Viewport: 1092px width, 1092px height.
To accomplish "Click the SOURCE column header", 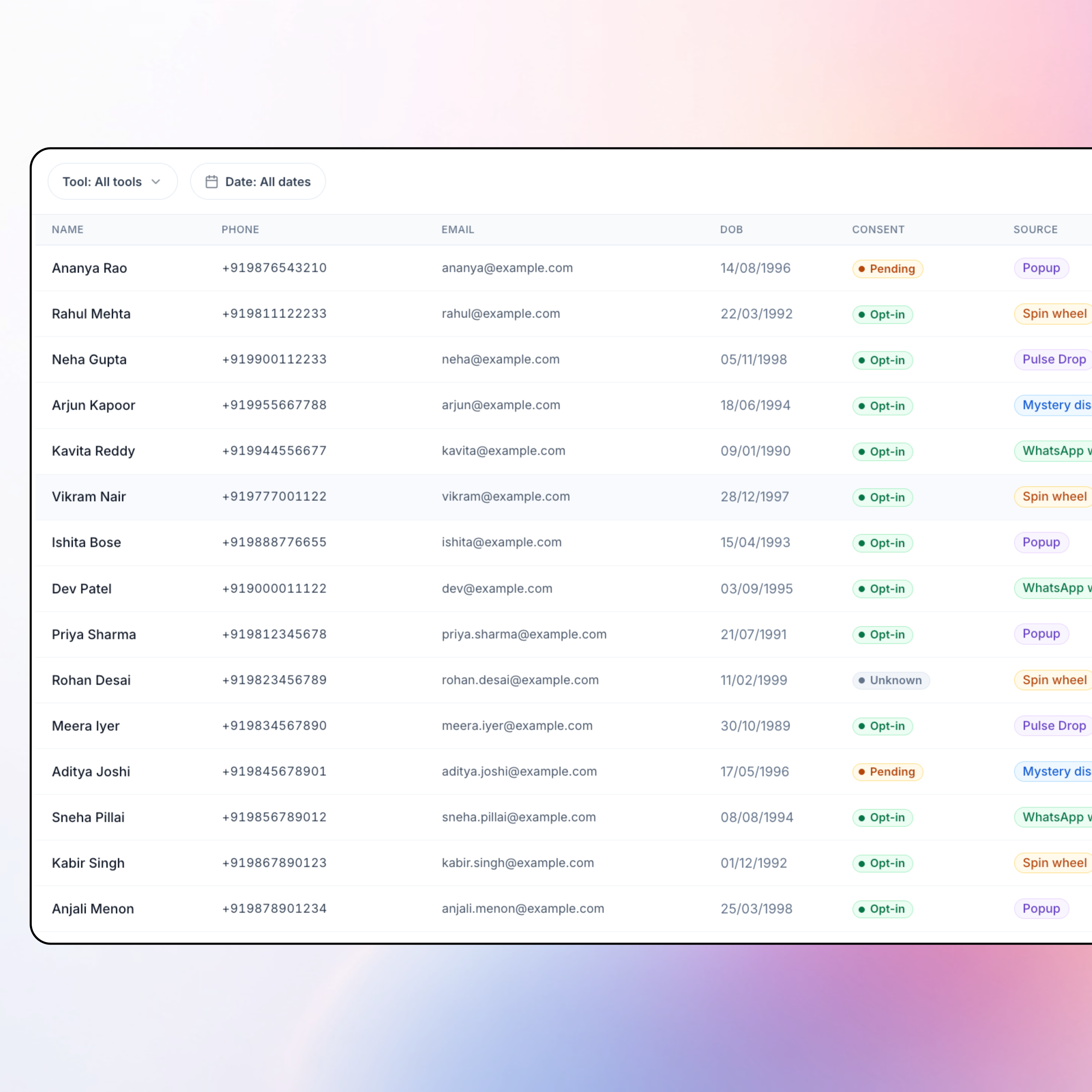I will (x=1035, y=229).
